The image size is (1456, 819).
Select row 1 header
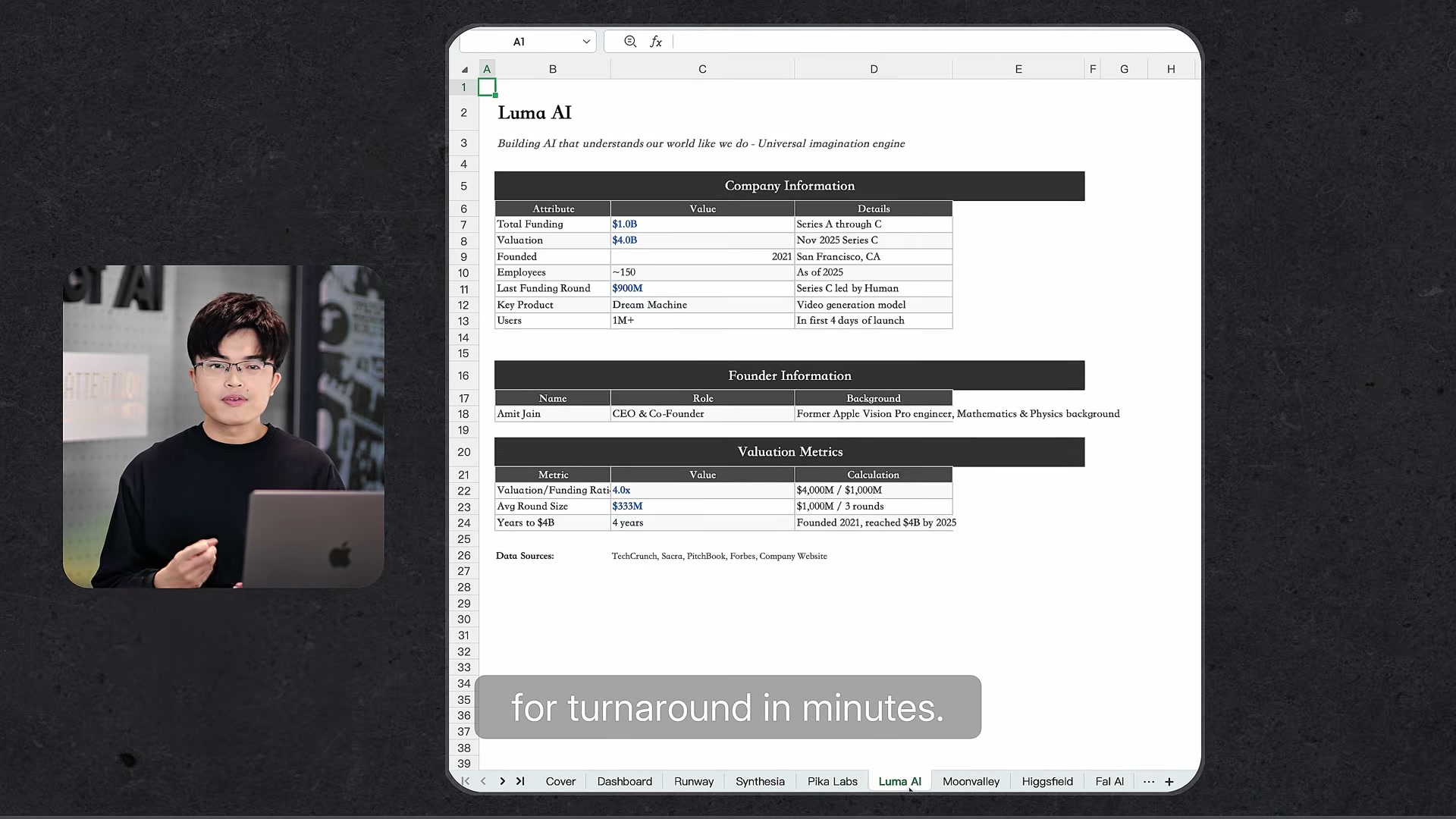click(x=463, y=87)
